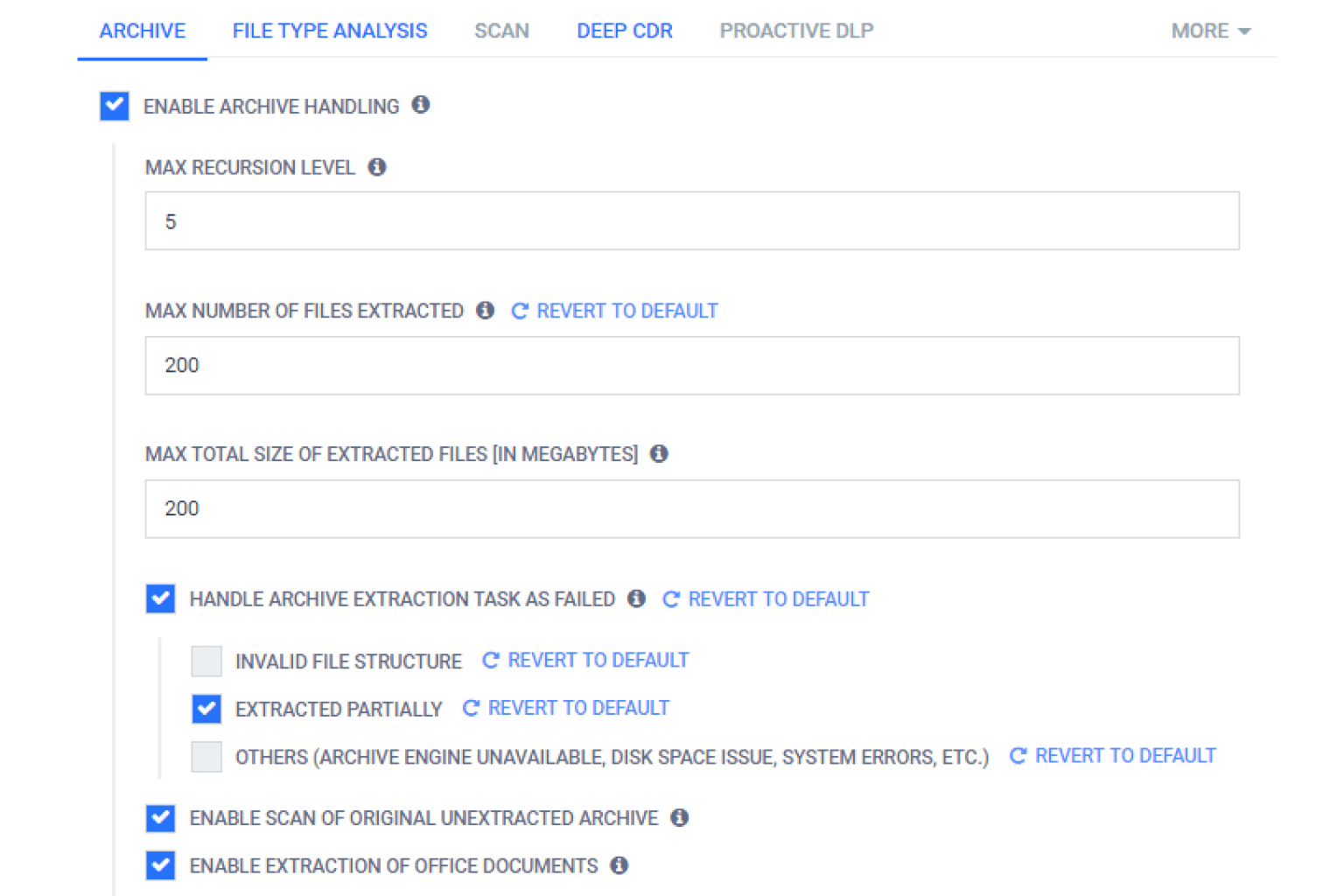Image resolution: width=1344 pixels, height=896 pixels.
Task: Focus the Max Total Size of Extracted Files field
Action: point(691,508)
